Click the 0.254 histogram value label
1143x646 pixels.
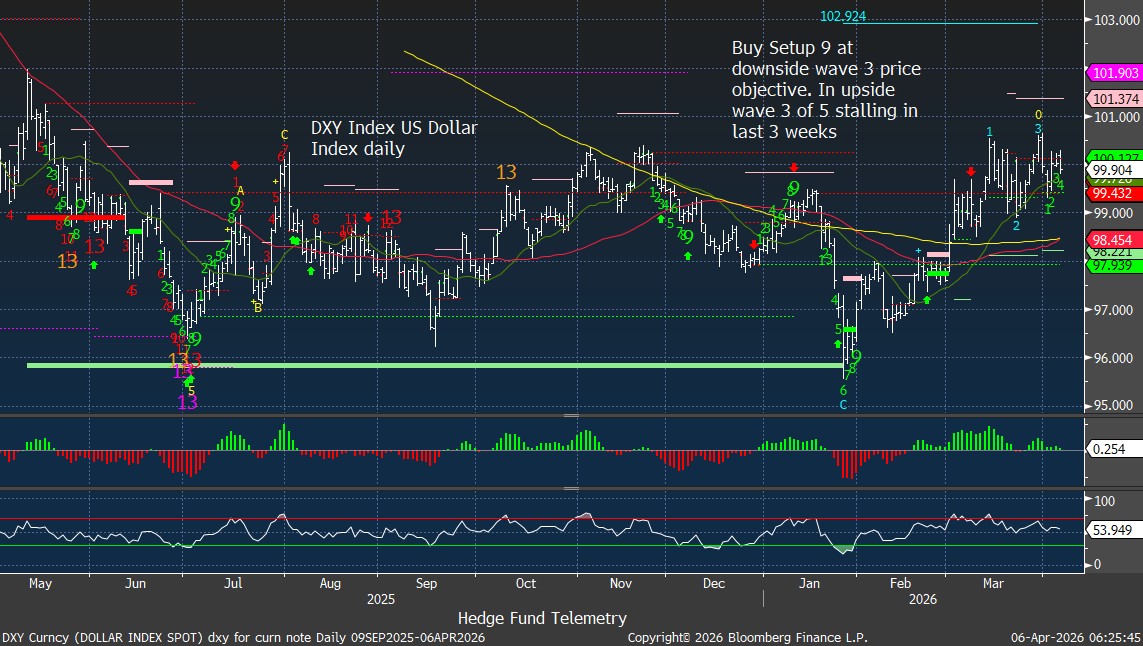(1106, 451)
